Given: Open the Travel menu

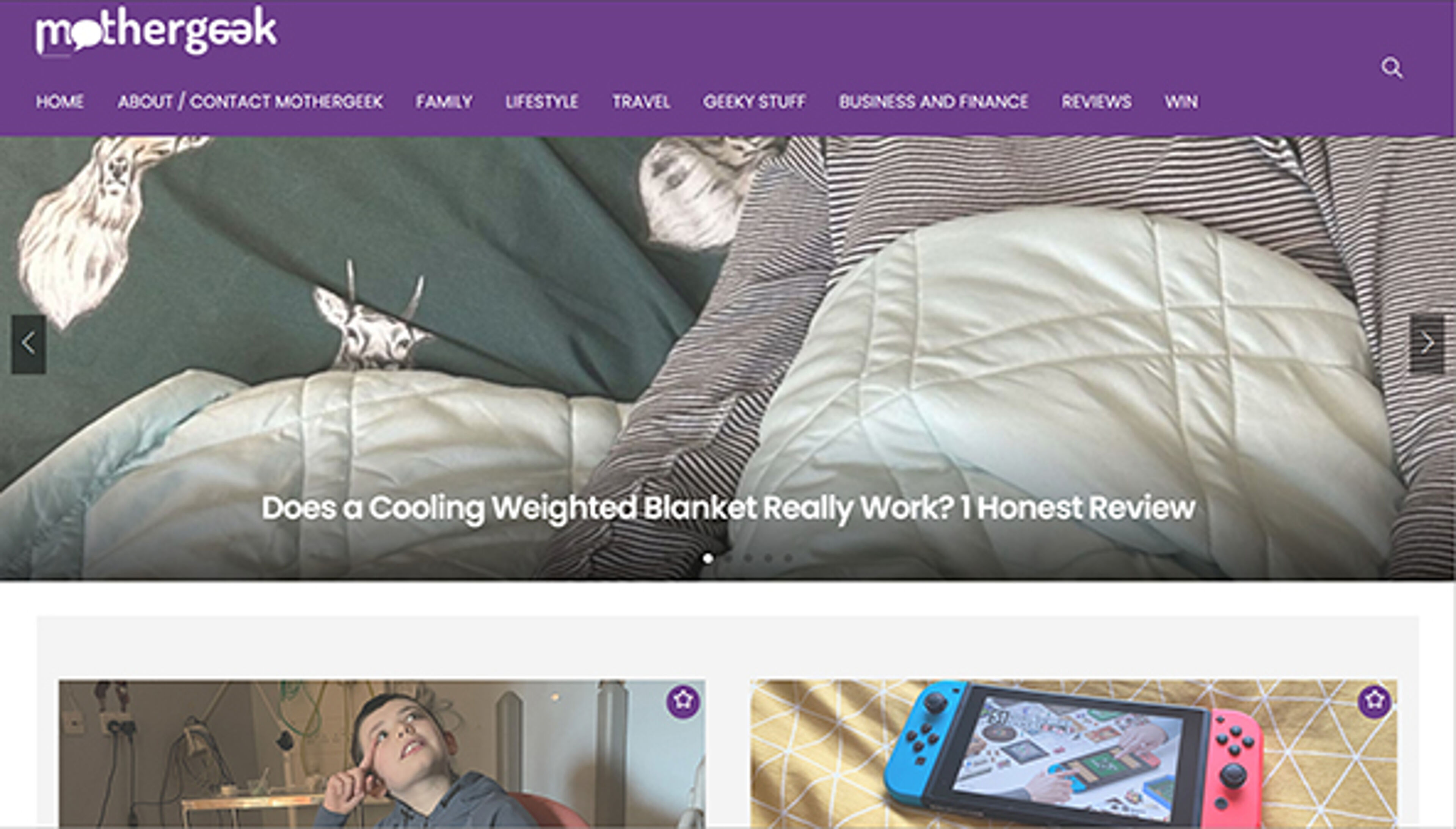Looking at the screenshot, I should pos(641,102).
